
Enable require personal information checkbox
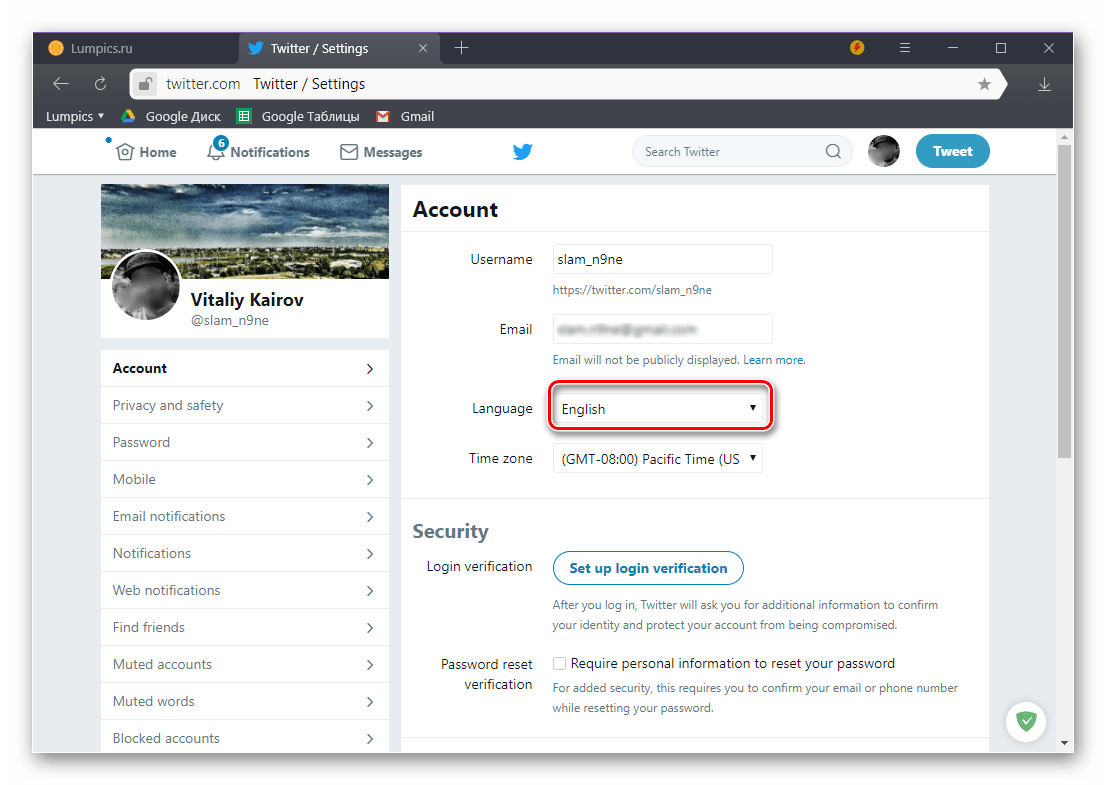pos(560,663)
